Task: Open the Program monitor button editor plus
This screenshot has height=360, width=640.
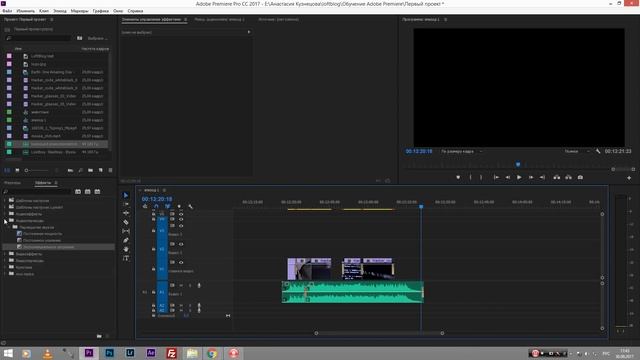Action: click(629, 178)
